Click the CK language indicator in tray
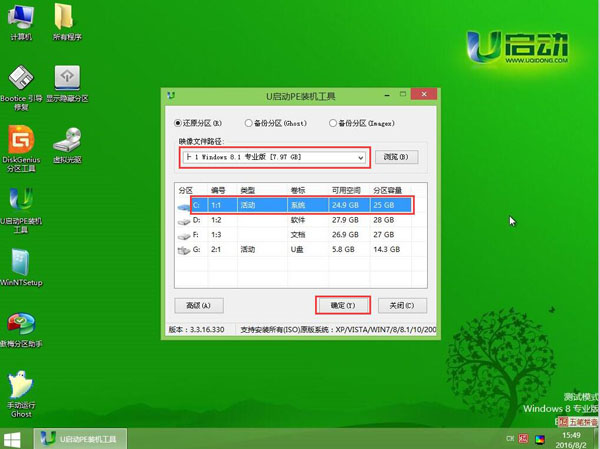Viewport: 600px width, 449px height. pyautogui.click(x=510, y=439)
